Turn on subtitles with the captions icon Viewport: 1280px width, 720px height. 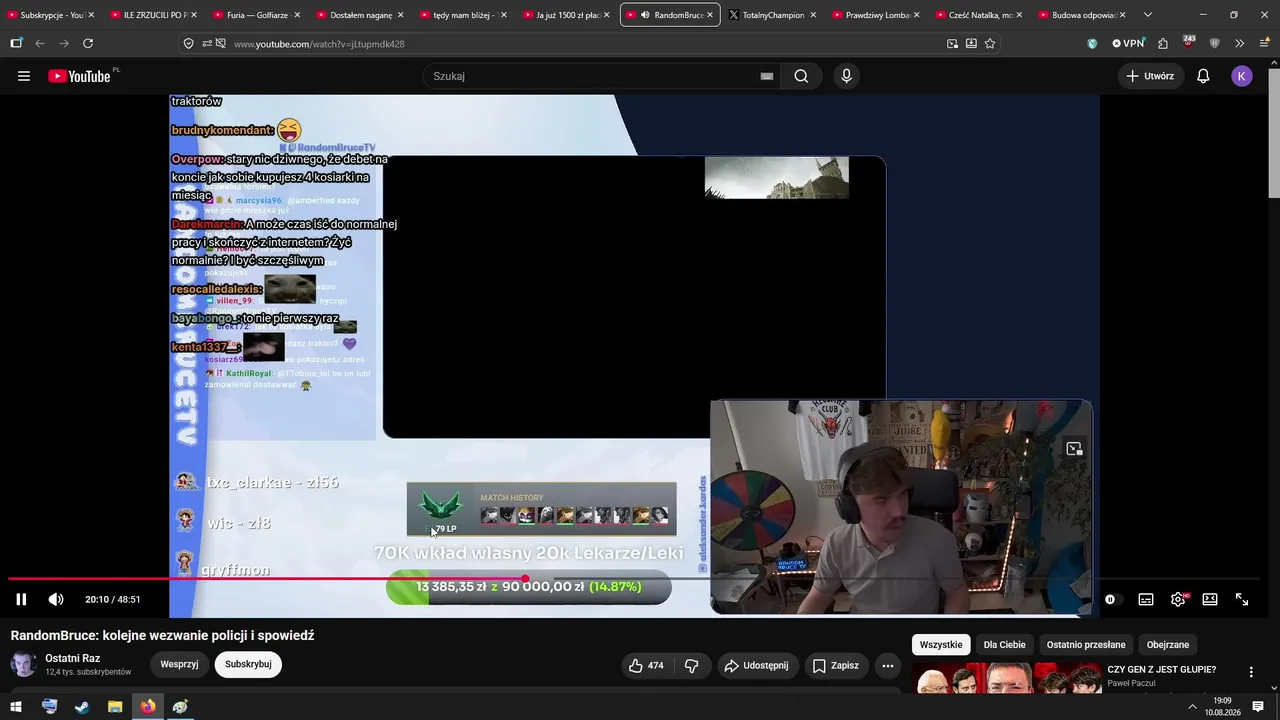pyautogui.click(x=1146, y=599)
